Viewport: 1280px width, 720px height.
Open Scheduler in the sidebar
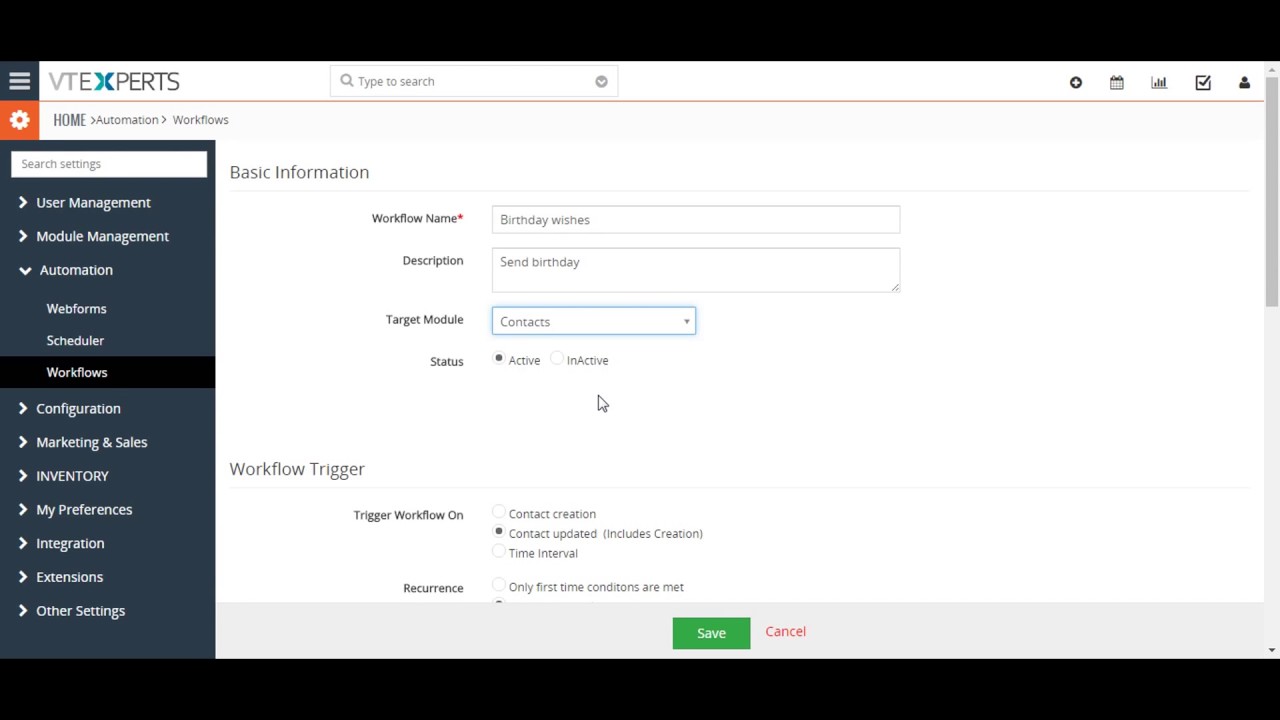pos(75,340)
